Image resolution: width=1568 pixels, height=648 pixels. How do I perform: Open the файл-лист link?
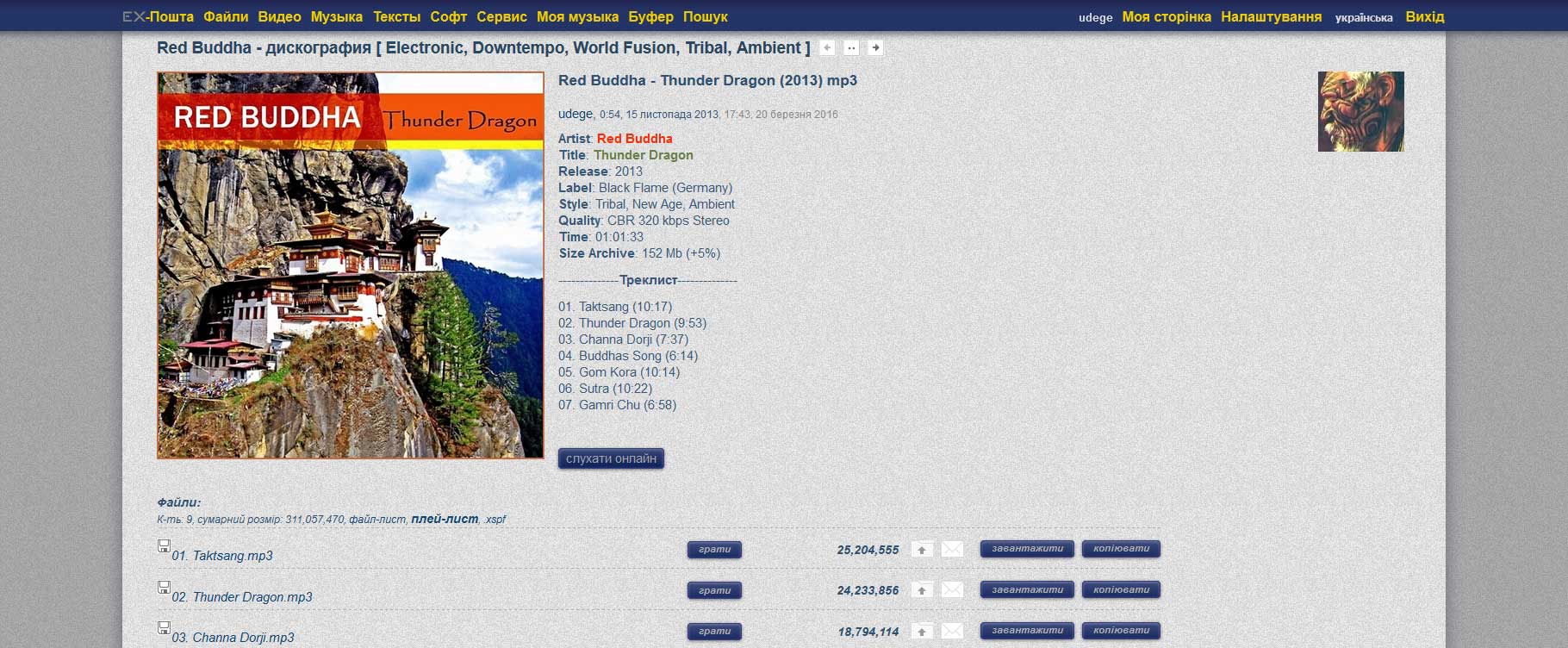click(377, 520)
